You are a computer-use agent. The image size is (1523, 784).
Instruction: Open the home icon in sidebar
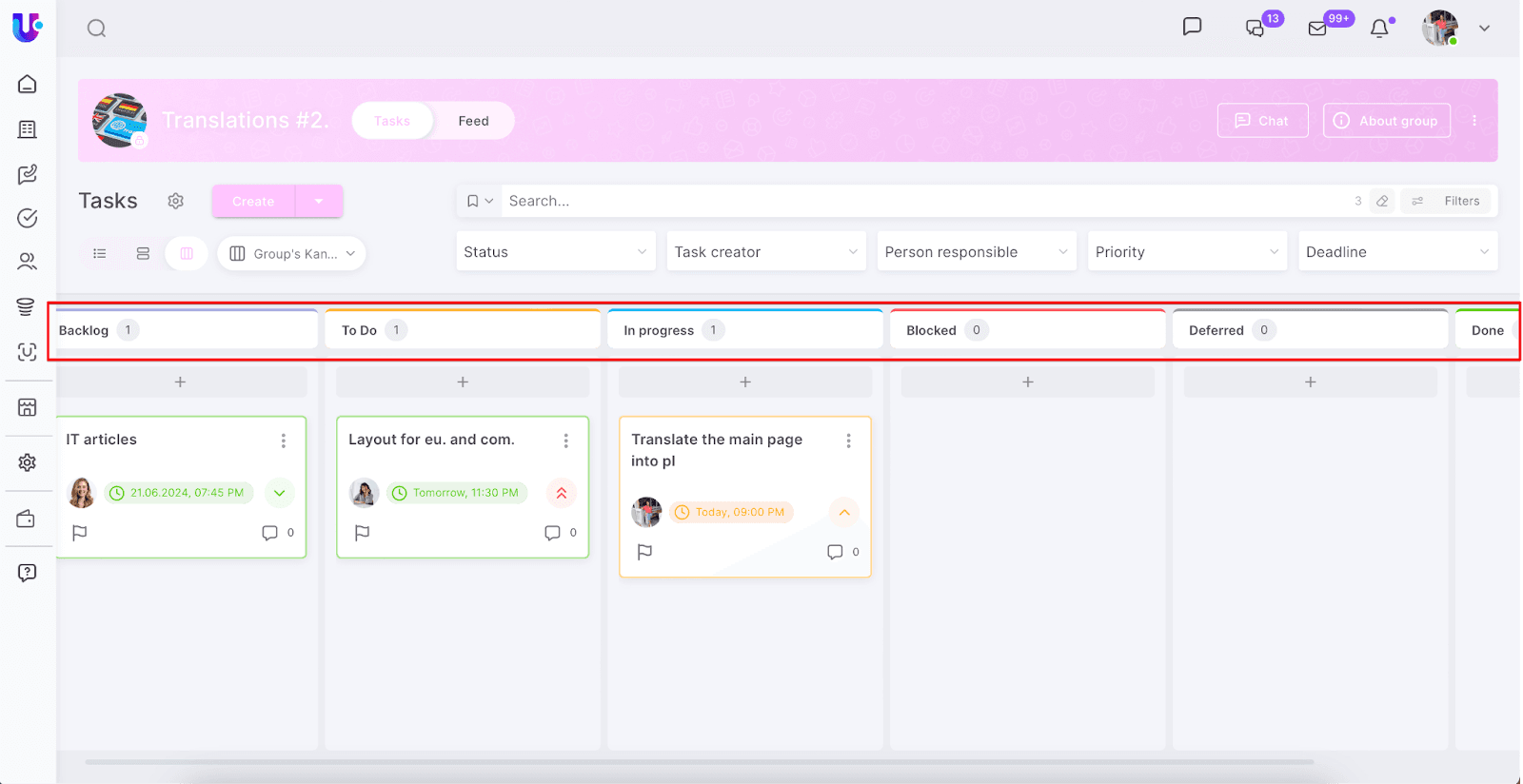(28, 84)
